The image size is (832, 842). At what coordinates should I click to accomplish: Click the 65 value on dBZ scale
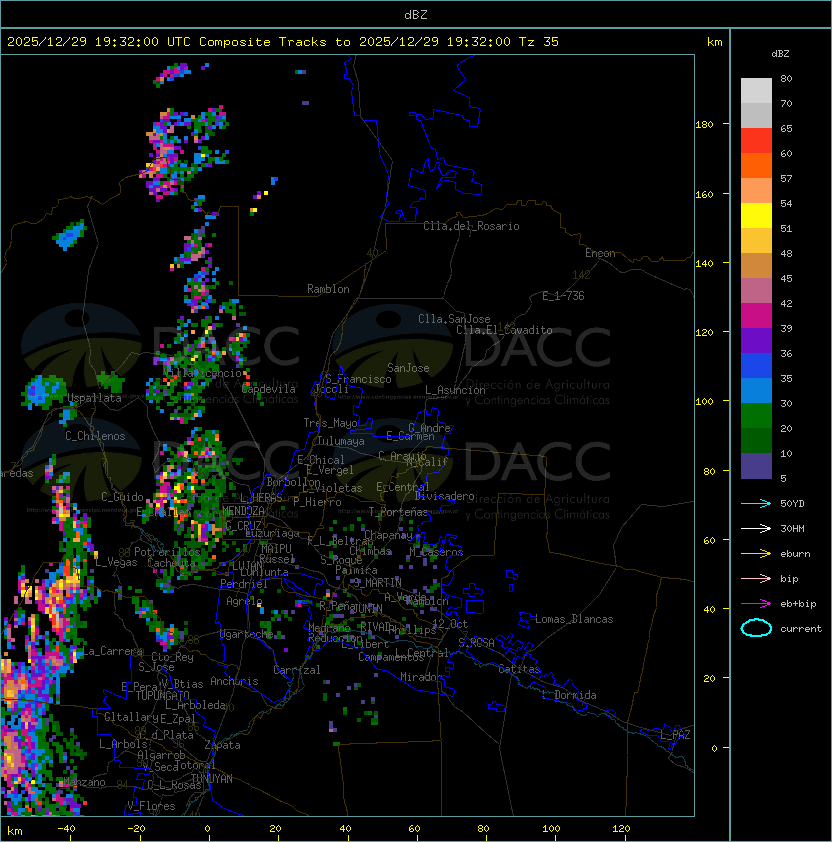click(x=786, y=128)
